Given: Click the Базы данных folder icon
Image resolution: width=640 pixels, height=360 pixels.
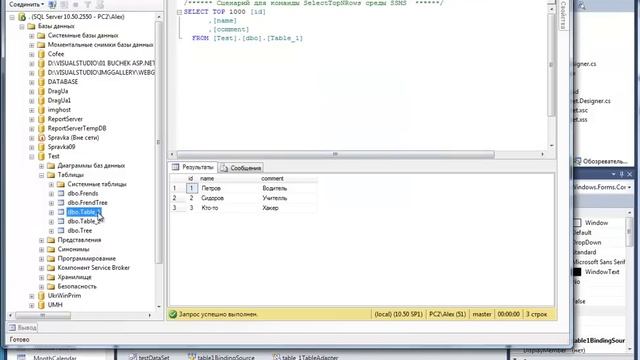Looking at the screenshot, I should (x=31, y=26).
